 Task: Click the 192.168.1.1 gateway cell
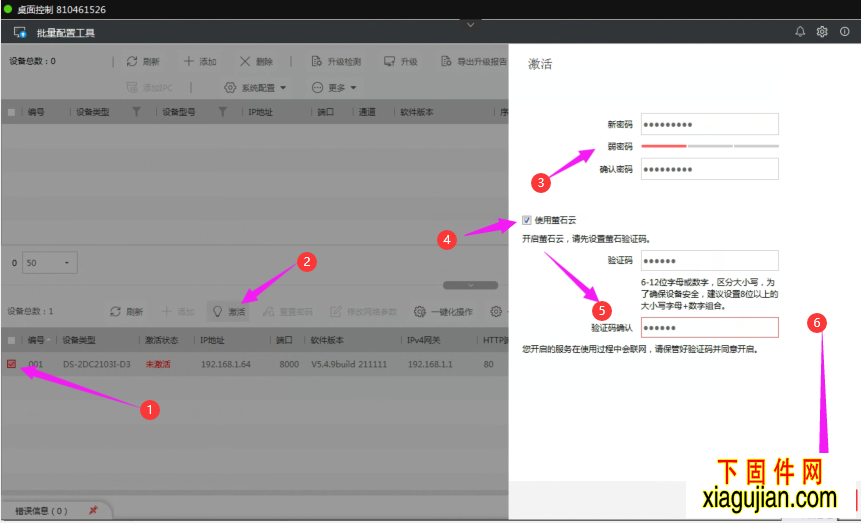[430, 364]
